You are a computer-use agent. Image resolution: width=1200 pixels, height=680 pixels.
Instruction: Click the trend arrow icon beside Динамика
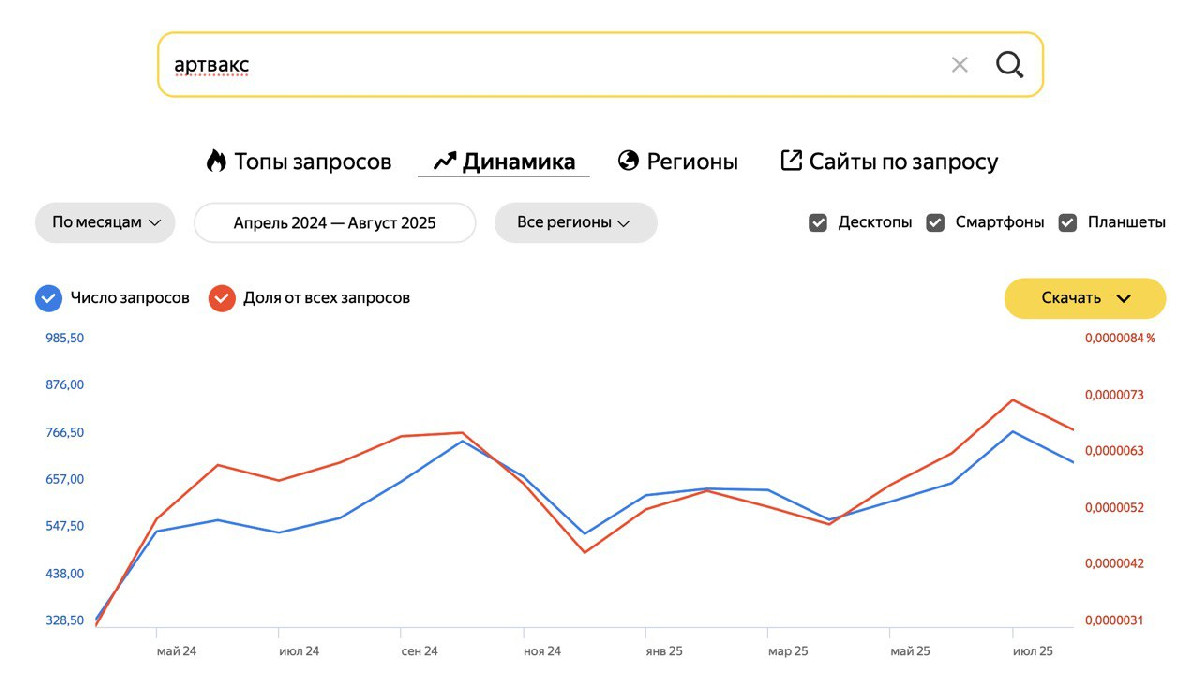coord(445,161)
